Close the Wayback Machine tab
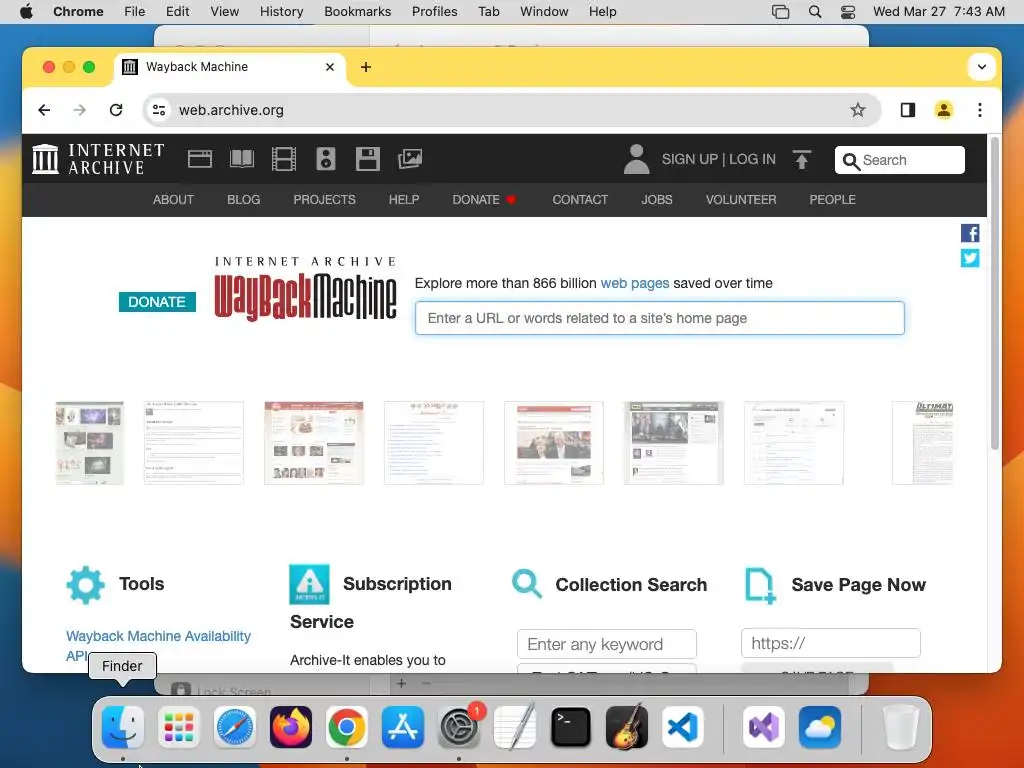The image size is (1024, 768). [x=330, y=67]
